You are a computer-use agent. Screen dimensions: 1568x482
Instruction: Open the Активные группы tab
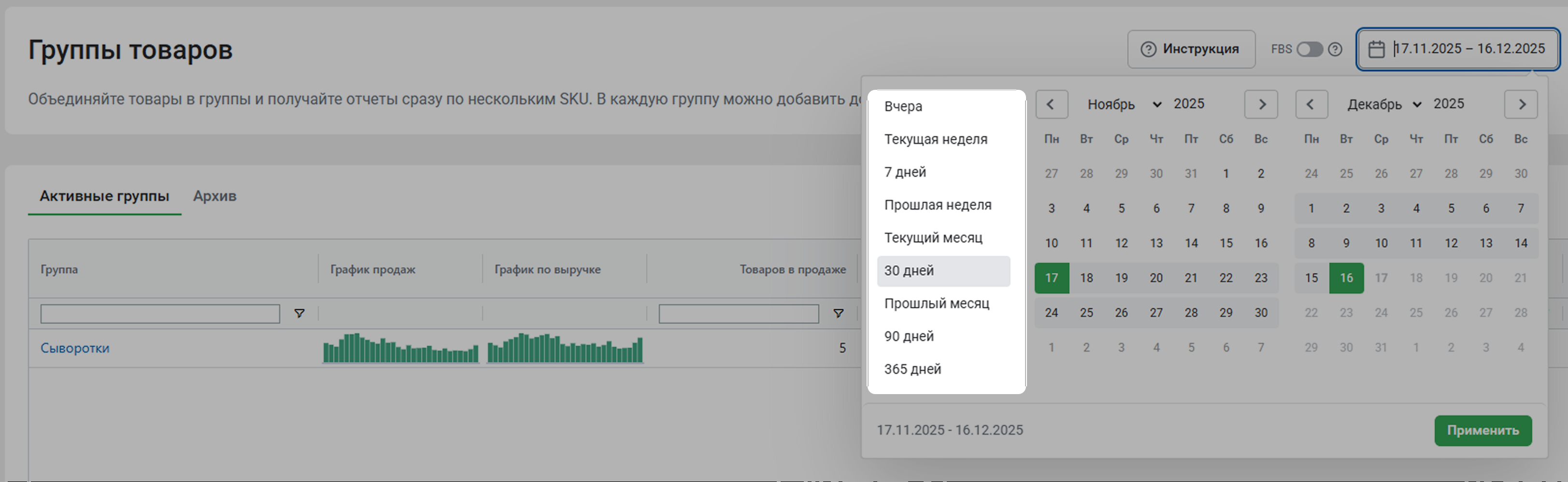coord(104,196)
